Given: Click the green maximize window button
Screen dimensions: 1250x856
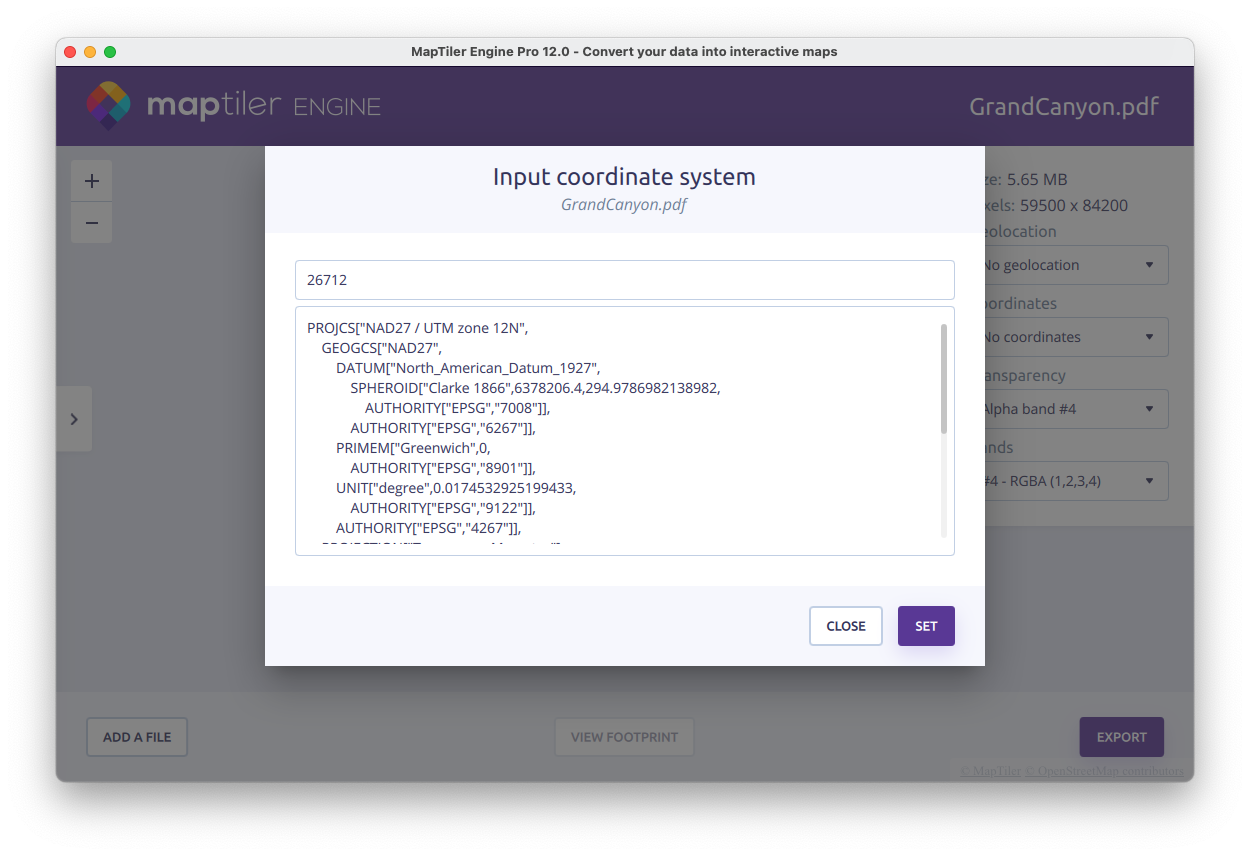Looking at the screenshot, I should pyautogui.click(x=110, y=52).
